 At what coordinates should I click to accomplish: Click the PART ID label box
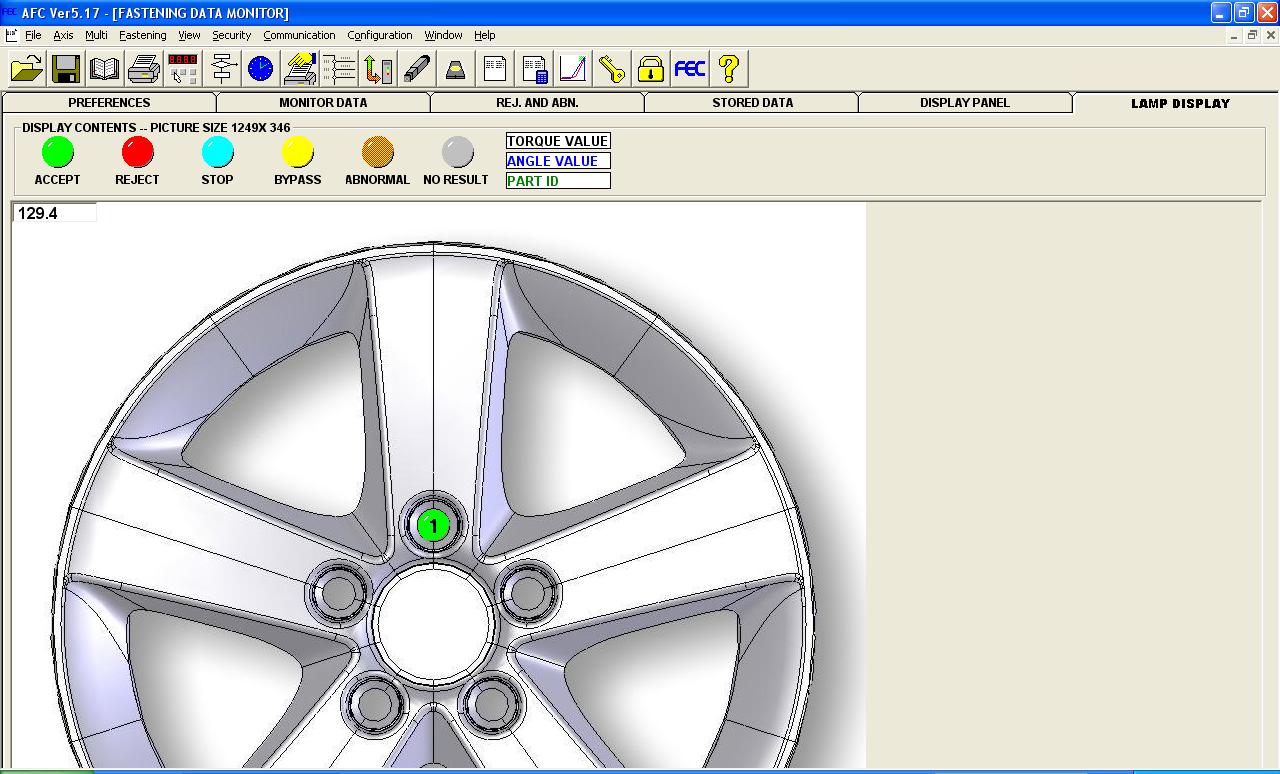click(x=558, y=181)
